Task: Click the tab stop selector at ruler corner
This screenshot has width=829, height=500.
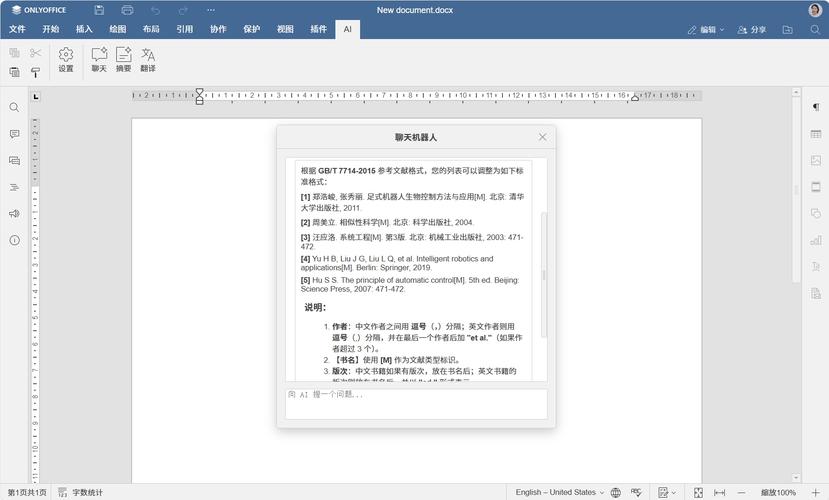Action: click(35, 97)
